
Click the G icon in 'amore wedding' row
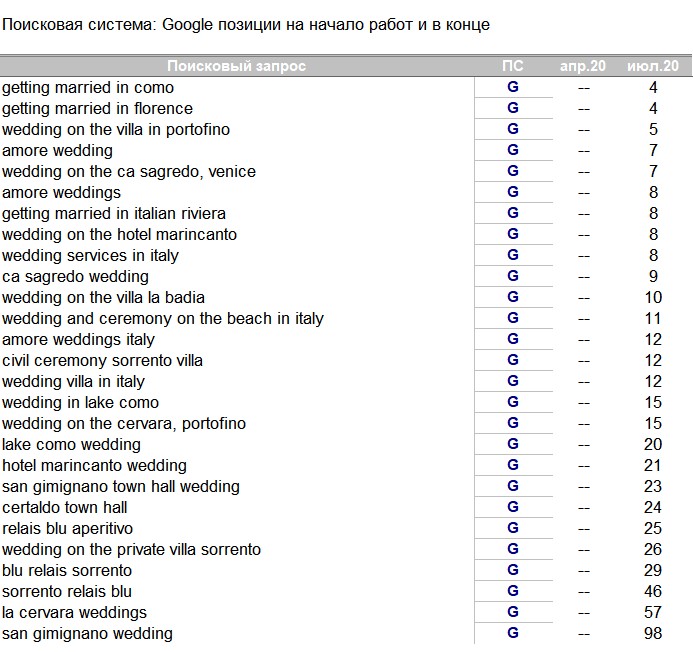point(513,150)
